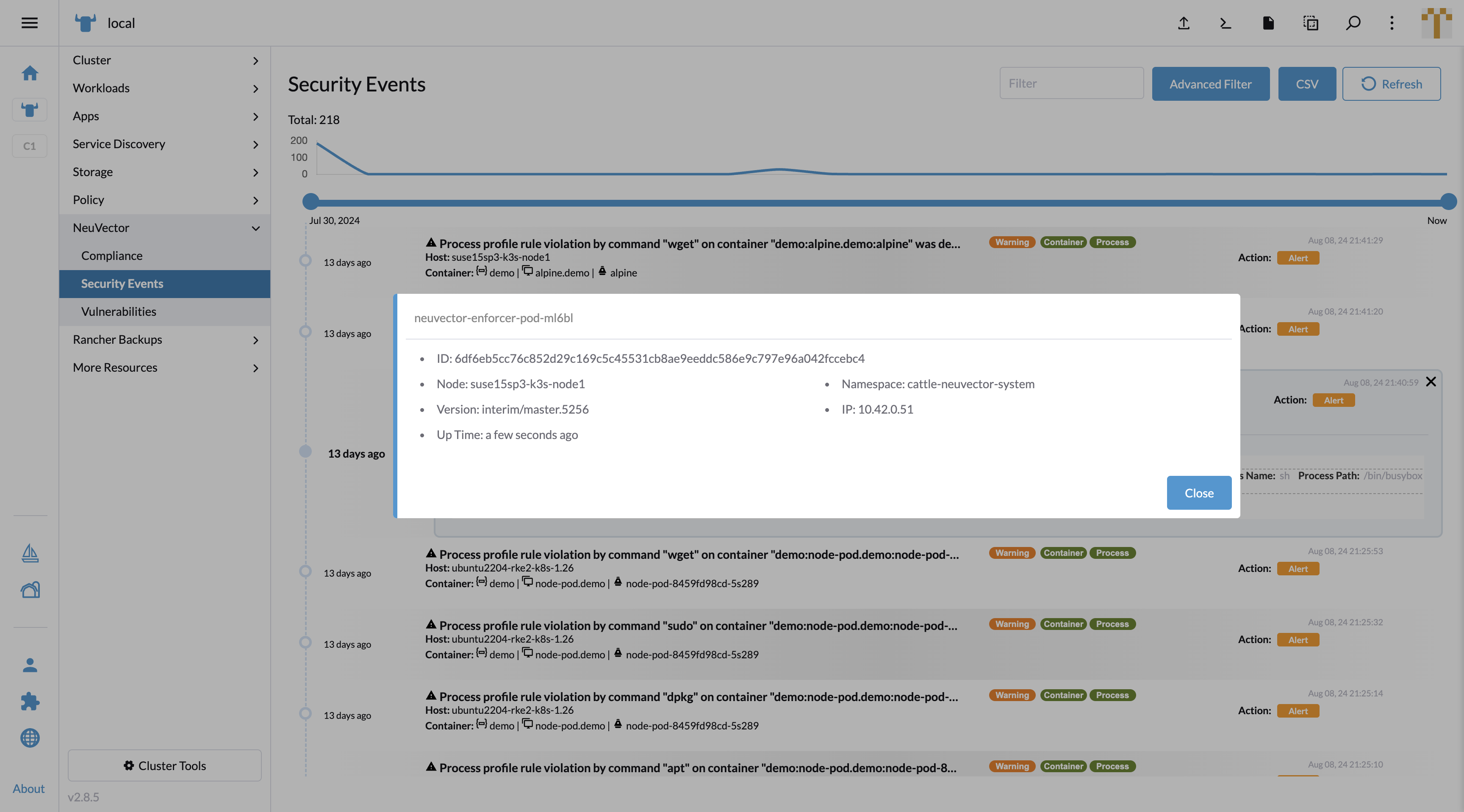Image resolution: width=1464 pixels, height=812 pixels.
Task: Collapse the NeuVector section
Action: coord(256,228)
